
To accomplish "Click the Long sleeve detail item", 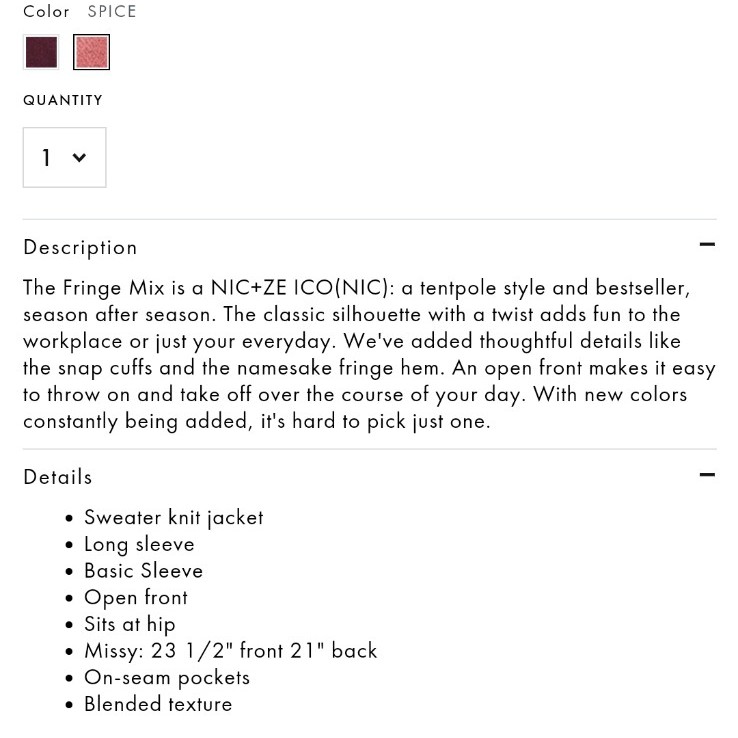I will click(139, 545).
